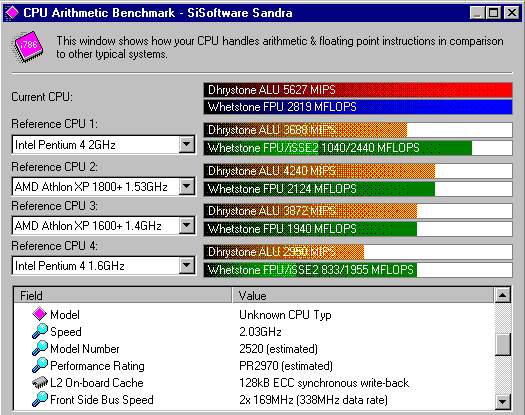Select the Intel Pentium 4 2GHz combo box
Viewport: 525px width, 415px height.
103,145
